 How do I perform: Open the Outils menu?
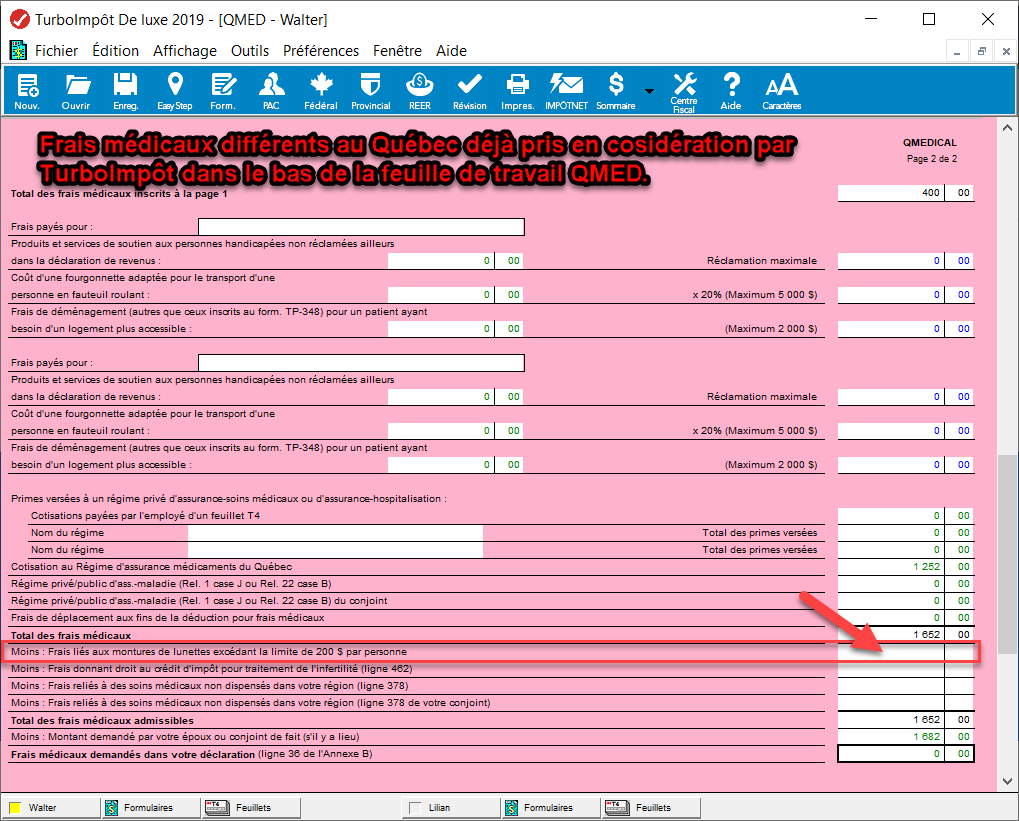249,51
